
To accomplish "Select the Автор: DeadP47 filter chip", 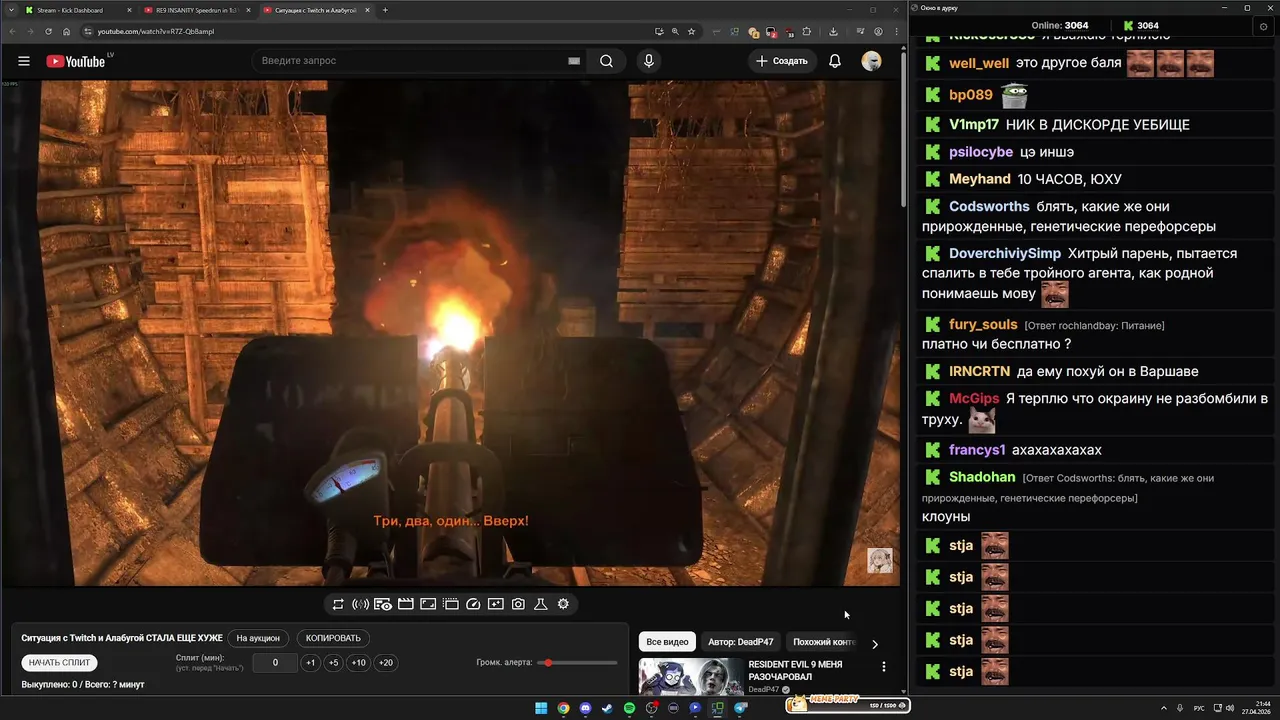I will pos(740,642).
